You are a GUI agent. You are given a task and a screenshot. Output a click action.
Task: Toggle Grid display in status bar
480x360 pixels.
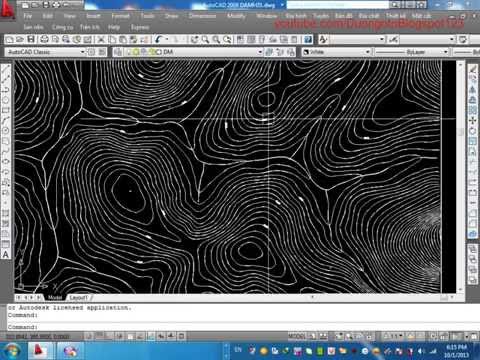pos(99,336)
